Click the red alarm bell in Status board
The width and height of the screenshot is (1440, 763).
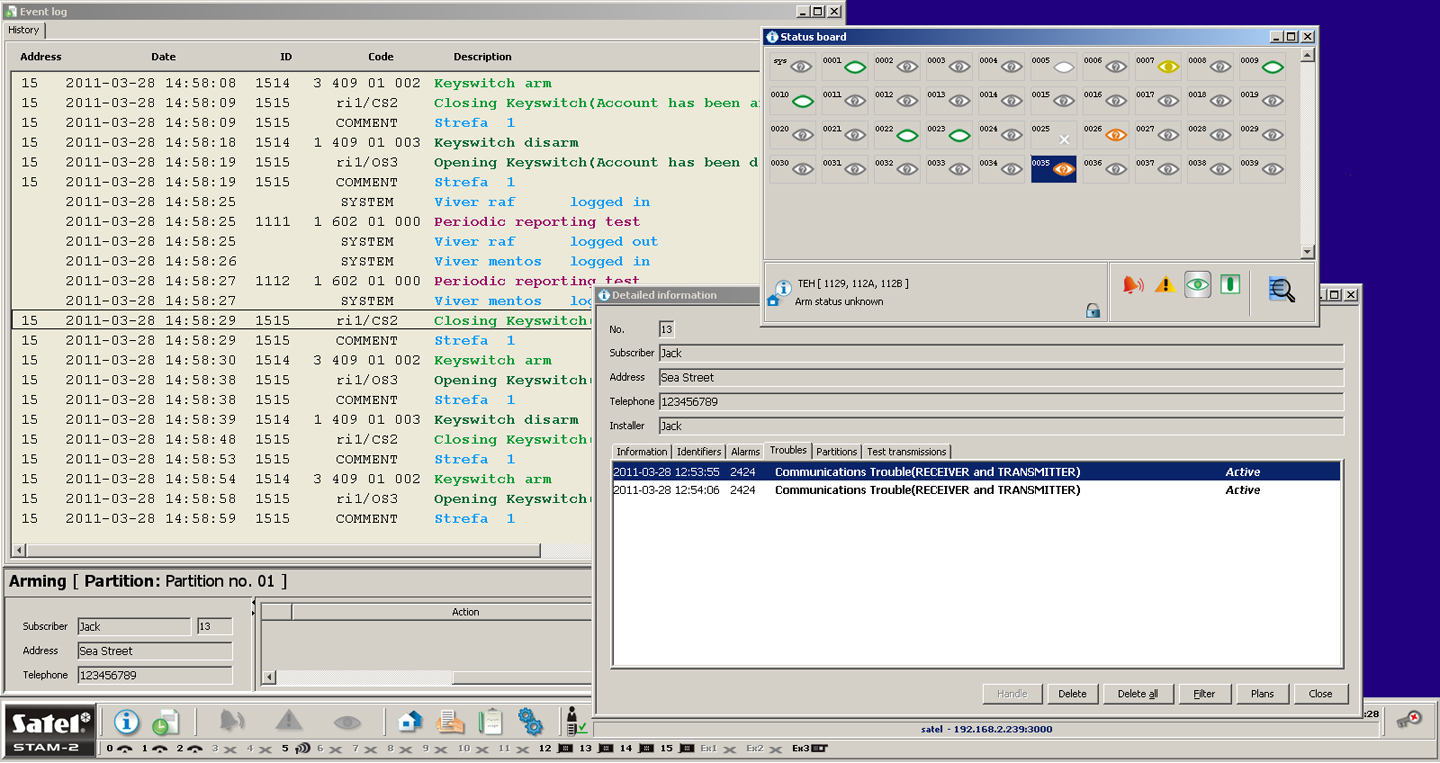click(x=1132, y=285)
